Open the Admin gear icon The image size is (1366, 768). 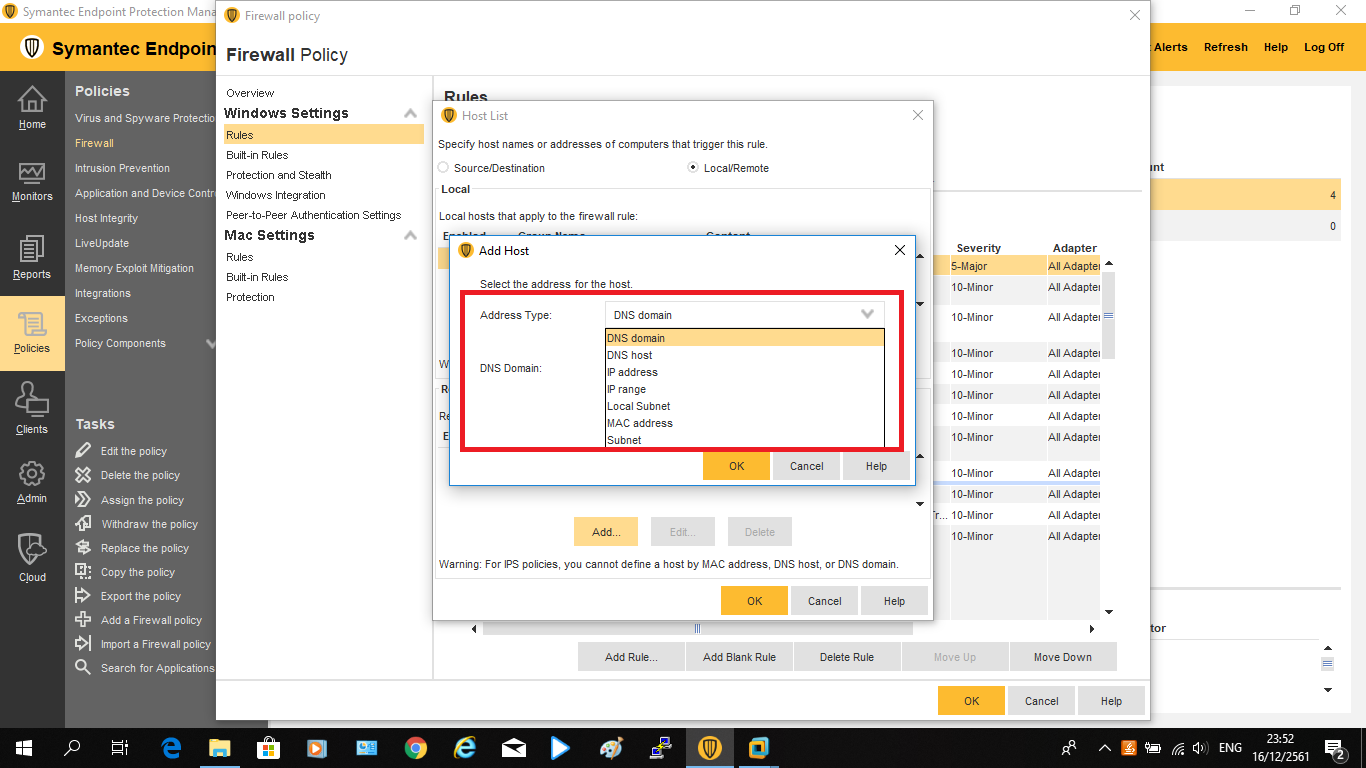point(32,474)
